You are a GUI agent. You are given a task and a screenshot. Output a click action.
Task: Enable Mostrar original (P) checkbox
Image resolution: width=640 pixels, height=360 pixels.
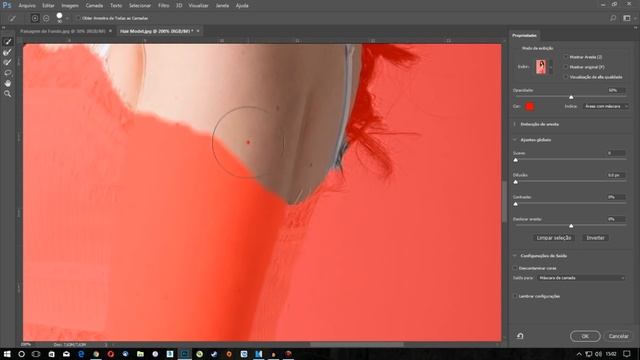point(566,67)
